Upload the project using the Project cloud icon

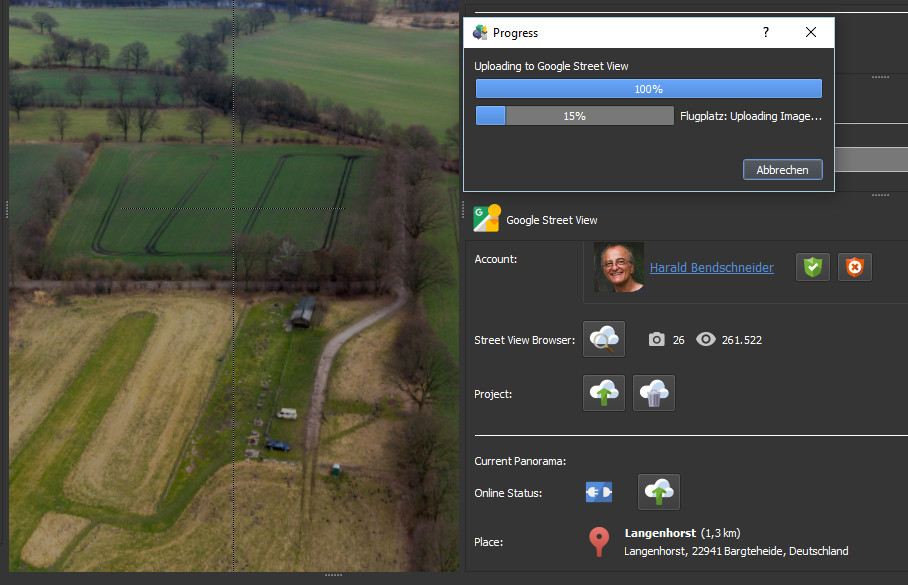[604, 393]
